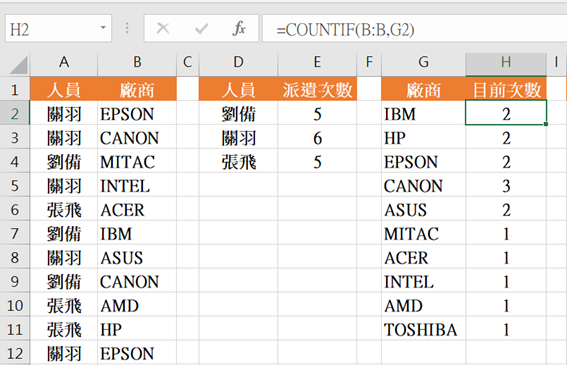The width and height of the screenshot is (567, 365).
Task: Select cell G3 containing HP
Action: (x=423, y=138)
